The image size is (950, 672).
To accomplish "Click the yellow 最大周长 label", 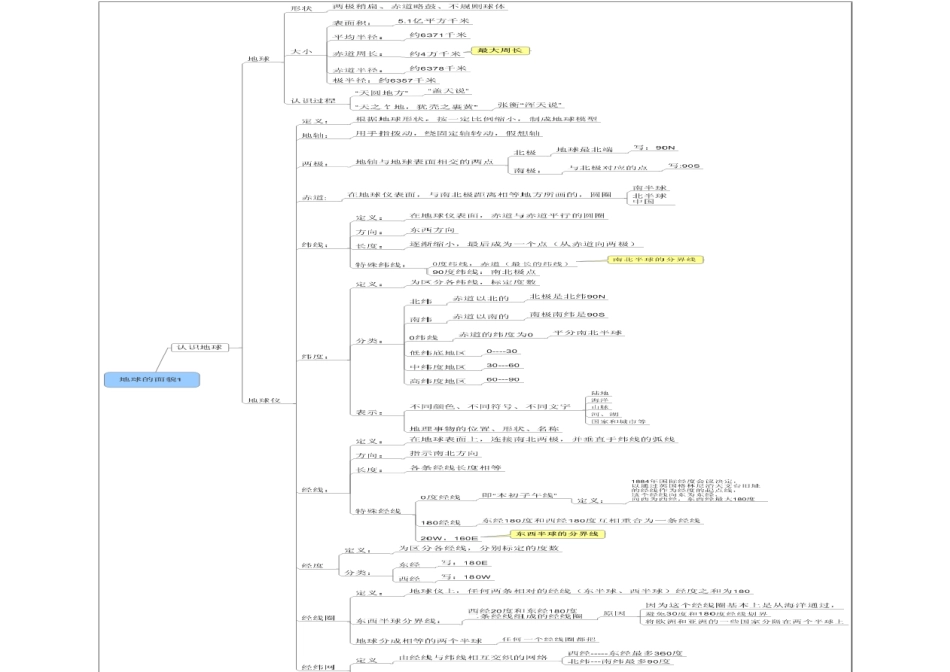I will (x=500, y=50).
